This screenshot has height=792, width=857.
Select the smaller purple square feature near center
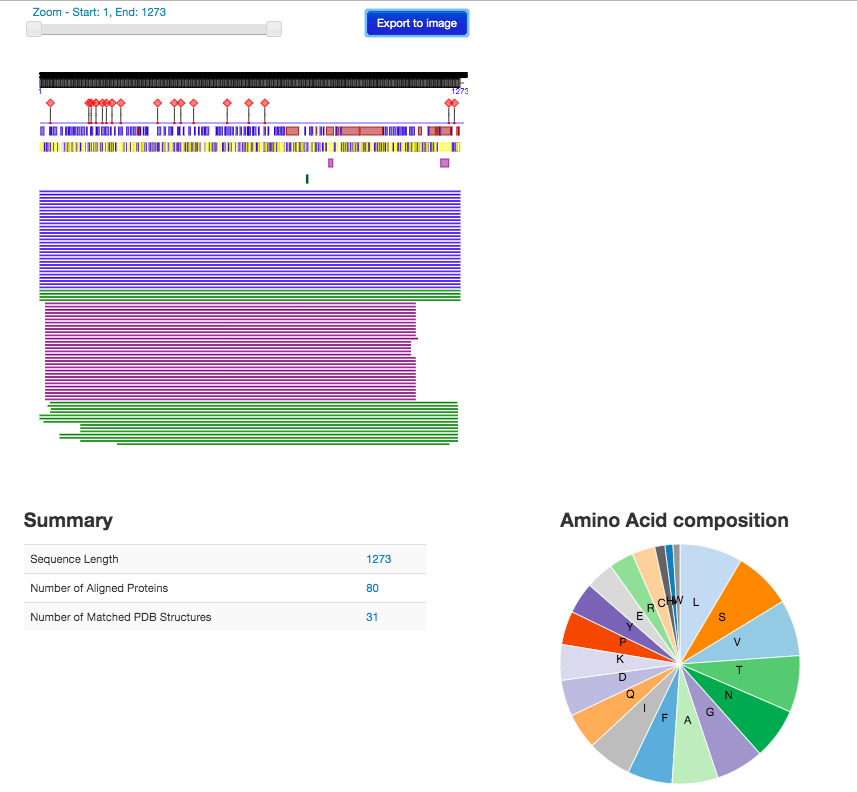330,163
